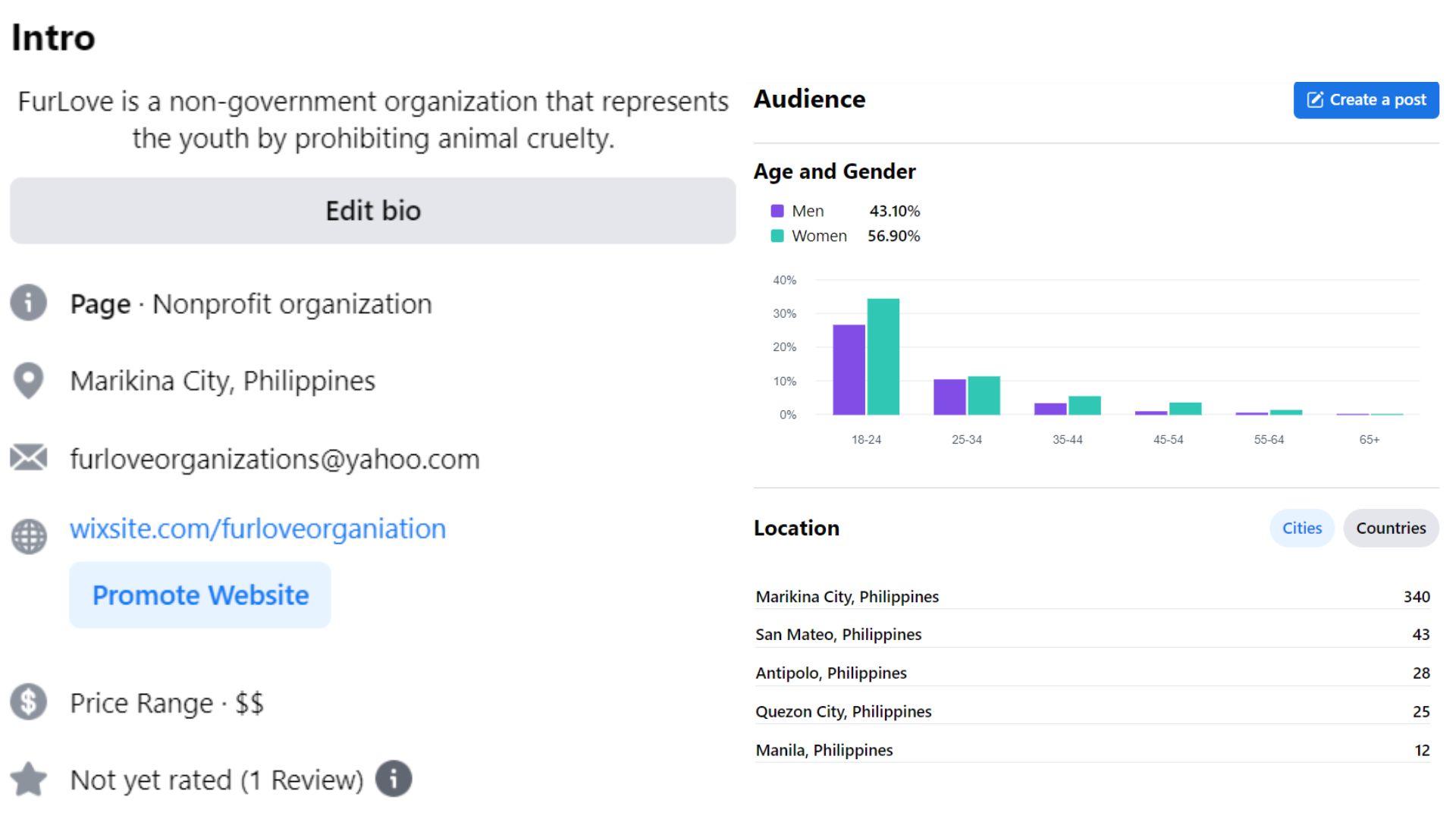Click the location pin icon
Screen dimensions: 1456x819
(29, 380)
